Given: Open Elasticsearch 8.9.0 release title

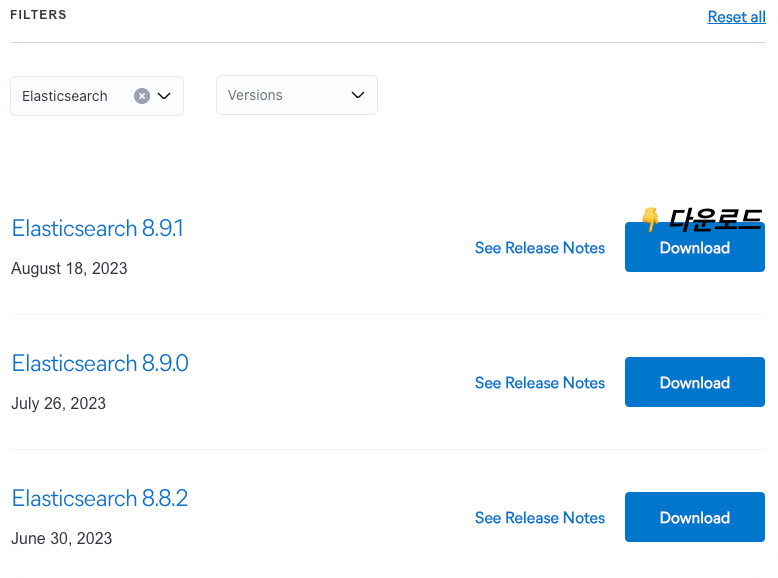Looking at the screenshot, I should tap(100, 364).
